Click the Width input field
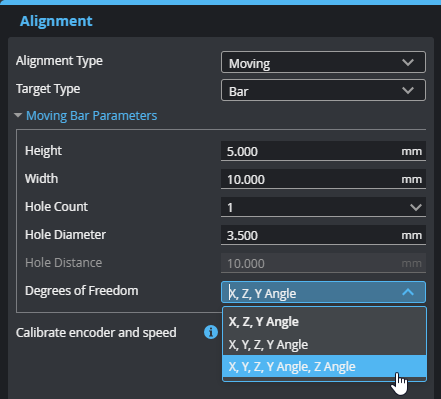441x399 pixels. 323,179
